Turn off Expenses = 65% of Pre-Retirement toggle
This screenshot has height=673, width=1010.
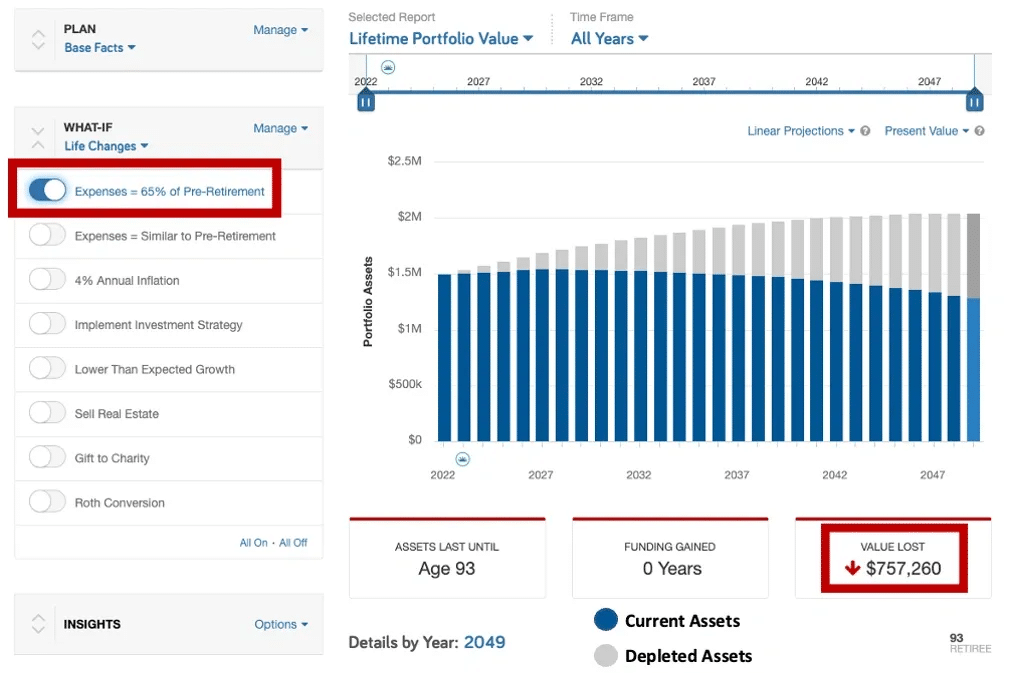tap(47, 191)
